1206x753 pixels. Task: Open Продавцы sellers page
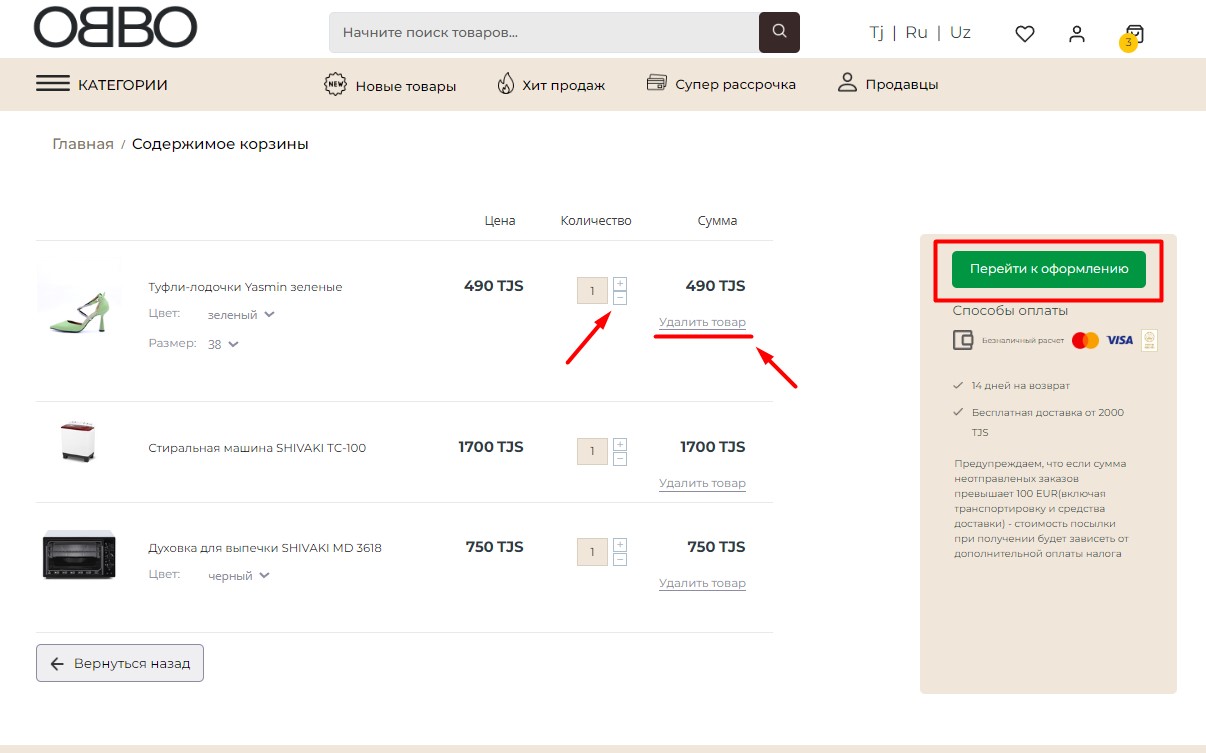888,85
